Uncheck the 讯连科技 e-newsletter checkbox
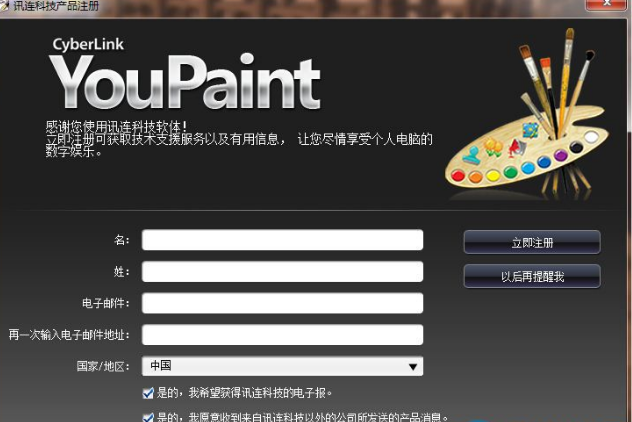 [x=148, y=393]
